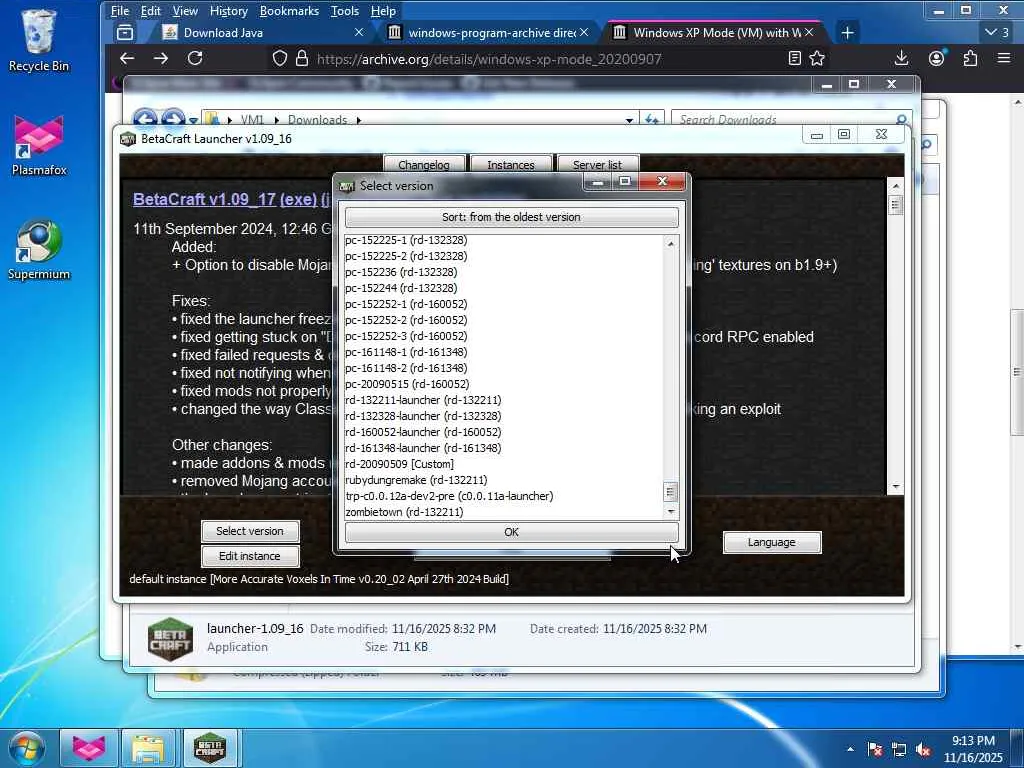Open the Language button in BetaCraft

pyautogui.click(x=772, y=542)
